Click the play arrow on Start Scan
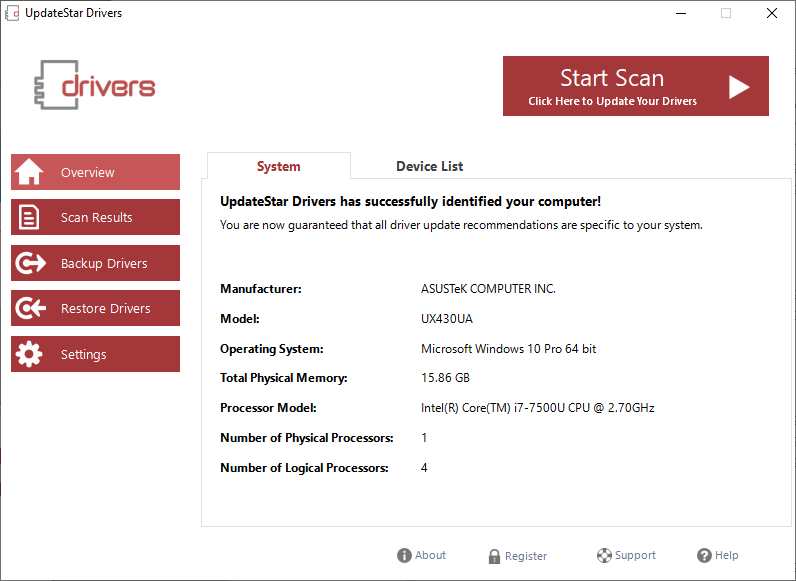The image size is (796, 581). pyautogui.click(x=739, y=87)
